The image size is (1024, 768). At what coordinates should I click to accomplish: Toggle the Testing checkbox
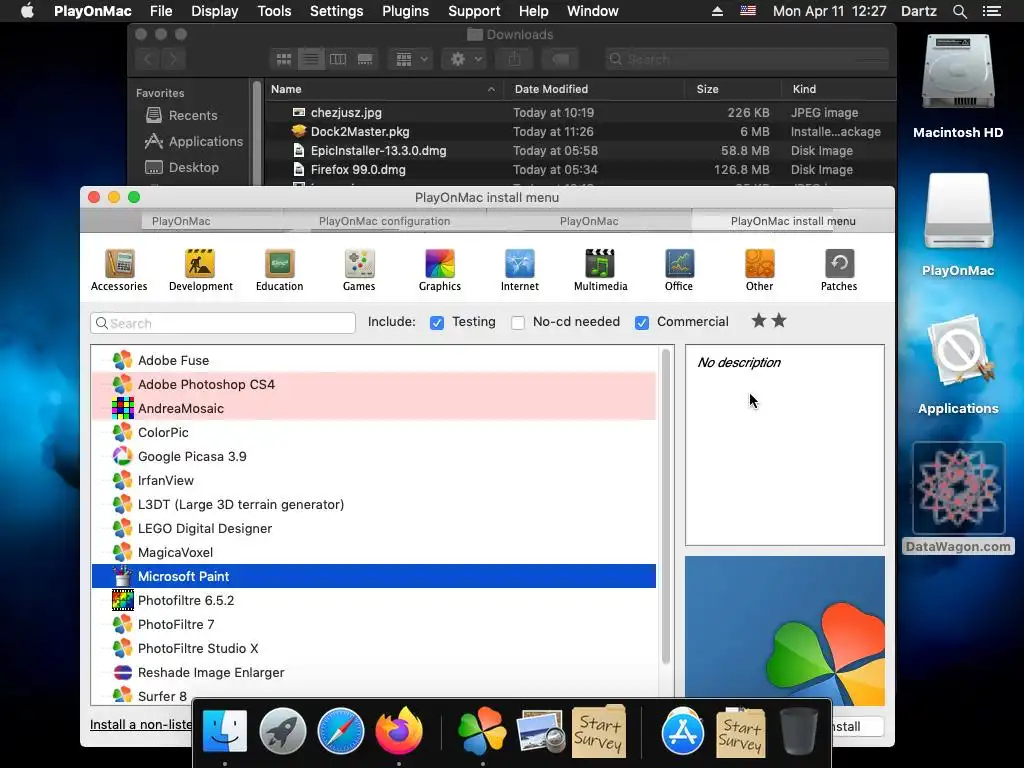tap(437, 323)
